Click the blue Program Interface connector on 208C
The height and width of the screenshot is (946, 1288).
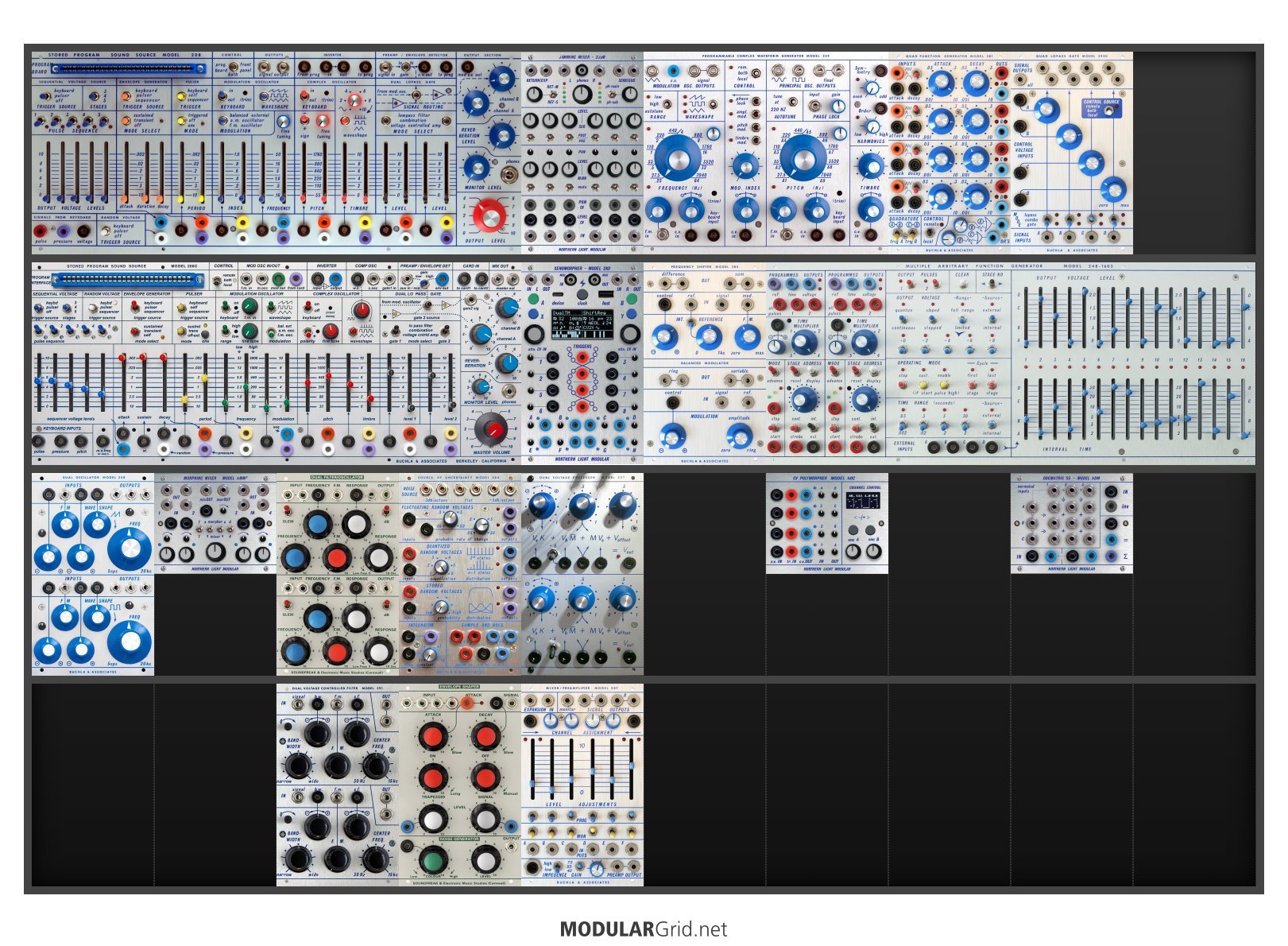point(127,279)
